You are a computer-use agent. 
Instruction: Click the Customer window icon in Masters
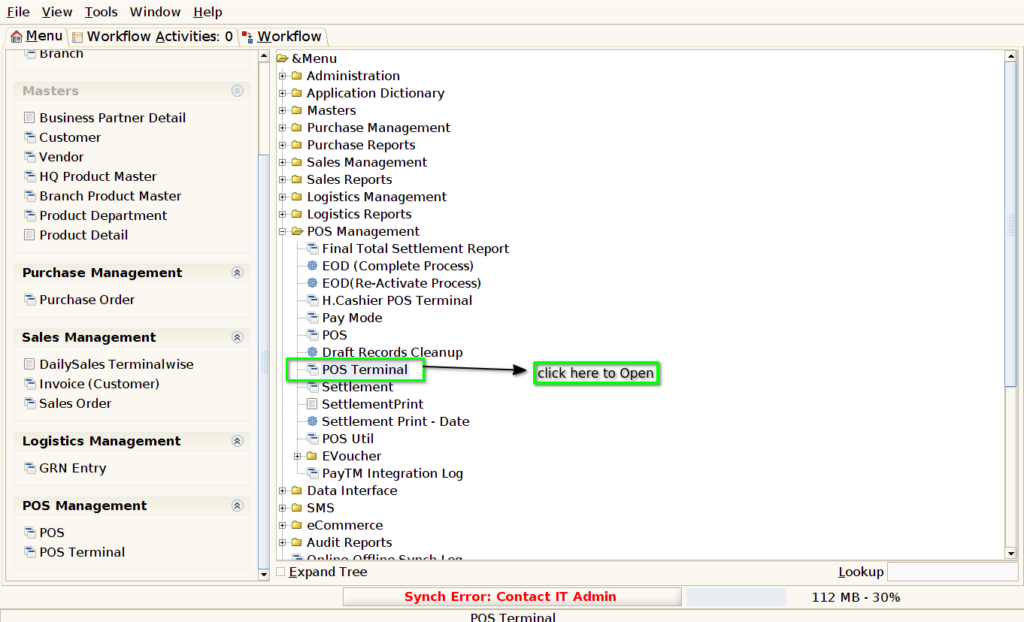[29, 137]
